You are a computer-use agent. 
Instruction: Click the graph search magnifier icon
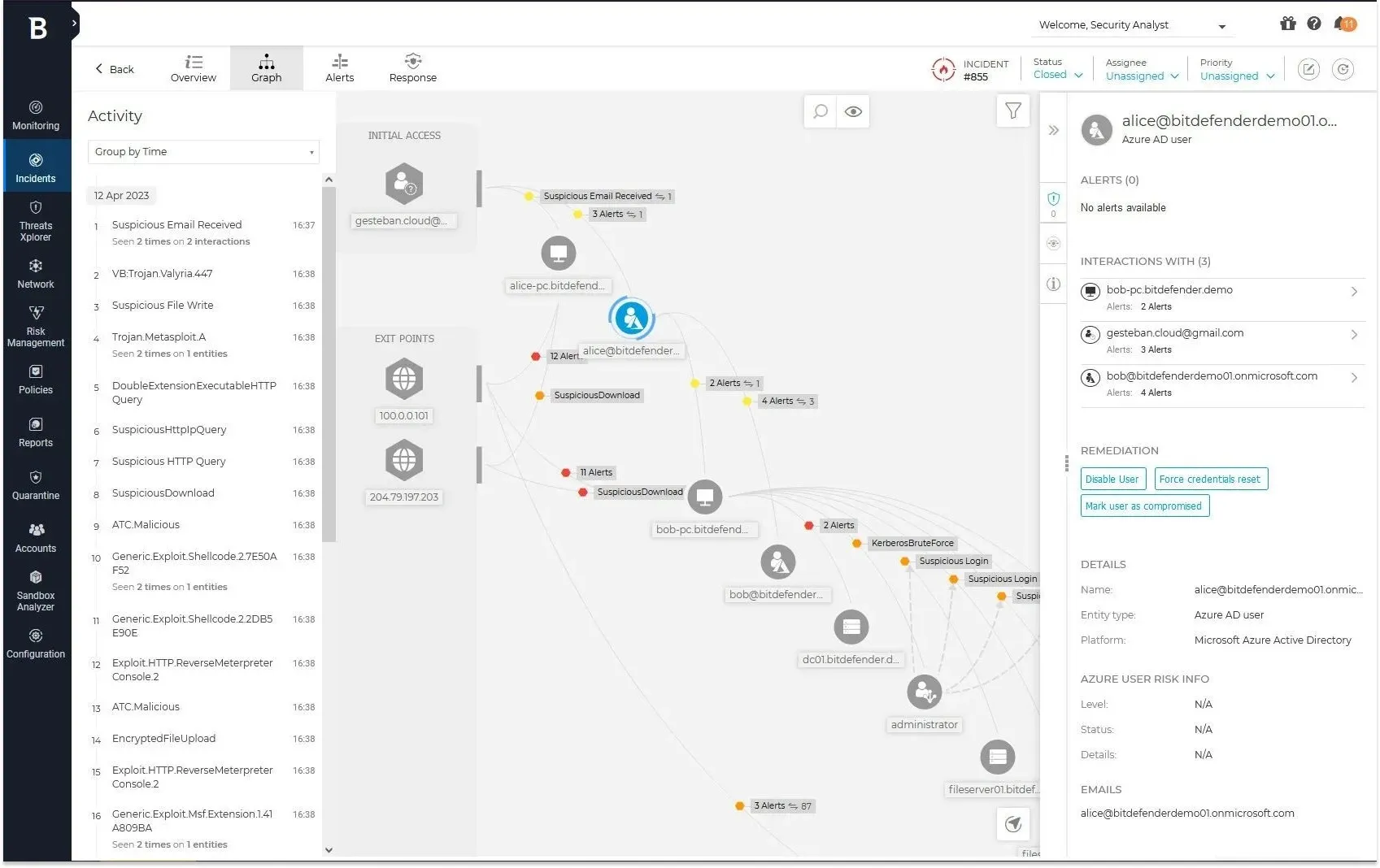821,111
